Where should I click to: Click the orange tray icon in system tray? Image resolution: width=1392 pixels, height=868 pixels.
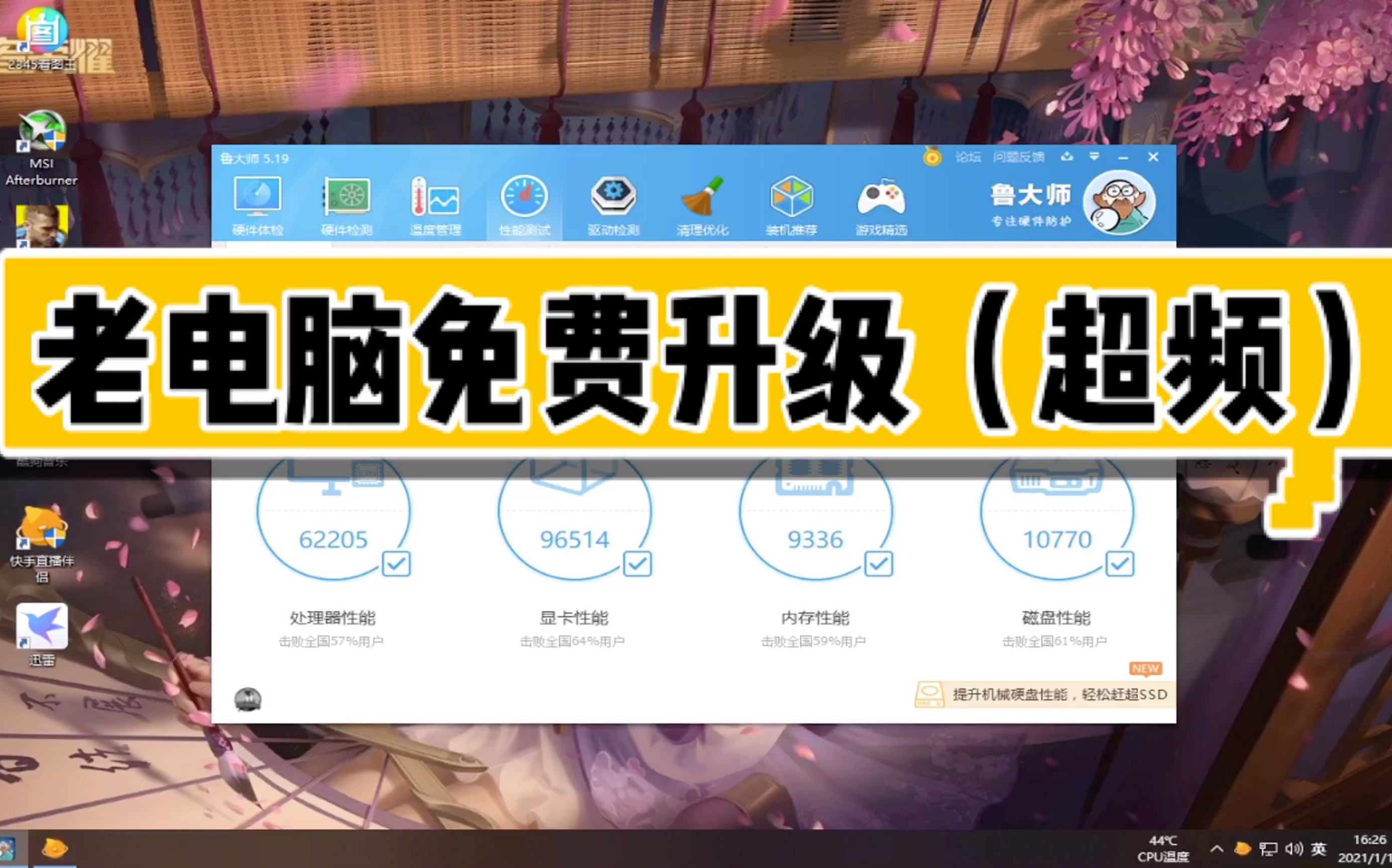(x=1242, y=848)
